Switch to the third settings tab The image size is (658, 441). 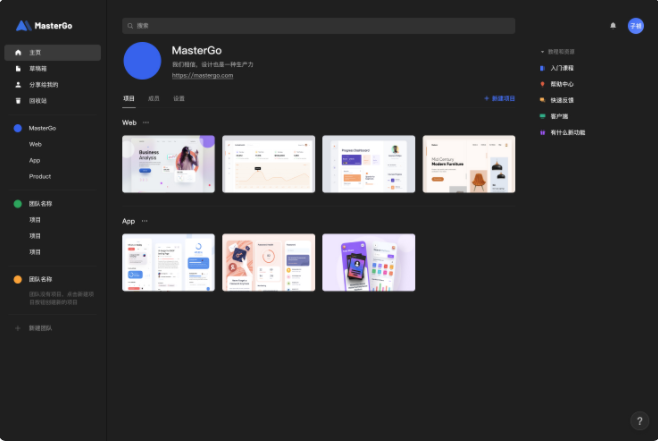(179, 99)
